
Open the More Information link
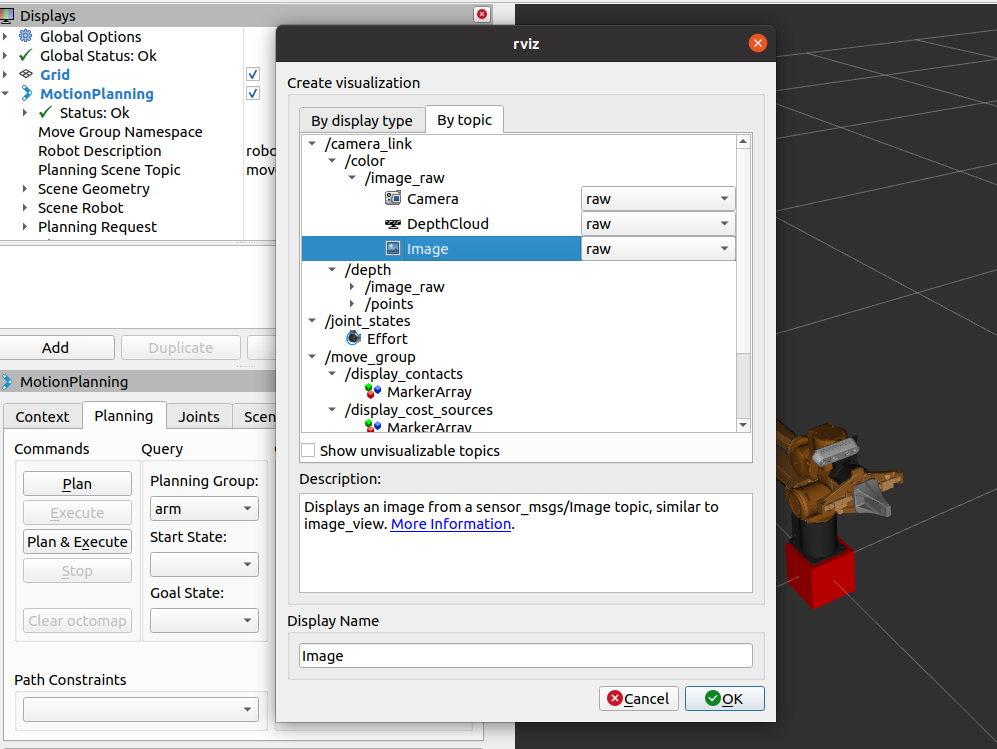tap(451, 524)
